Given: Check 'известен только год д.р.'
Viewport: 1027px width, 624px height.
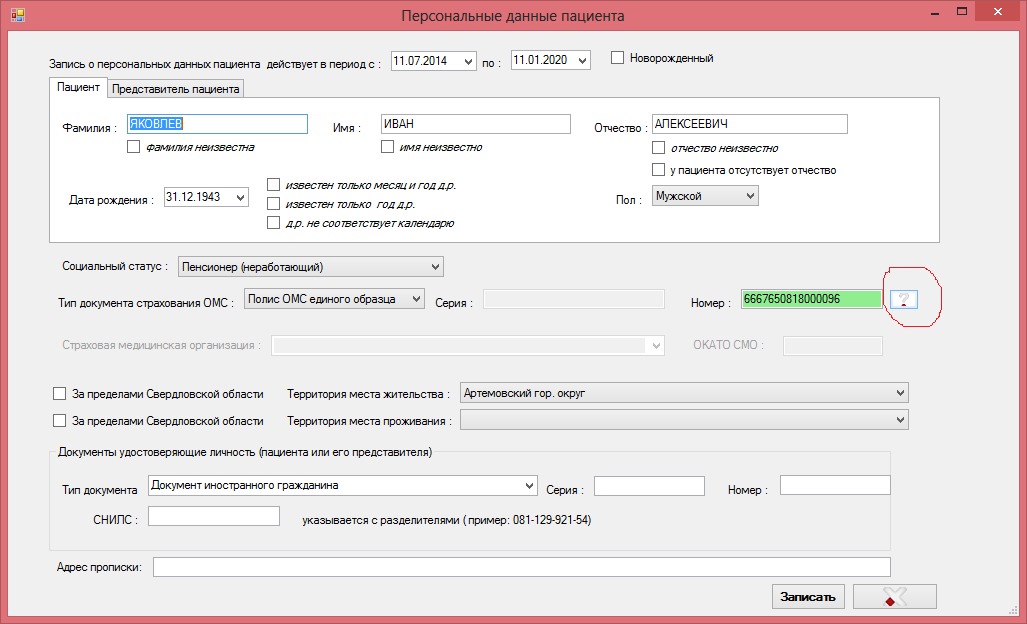Looking at the screenshot, I should tap(273, 204).
